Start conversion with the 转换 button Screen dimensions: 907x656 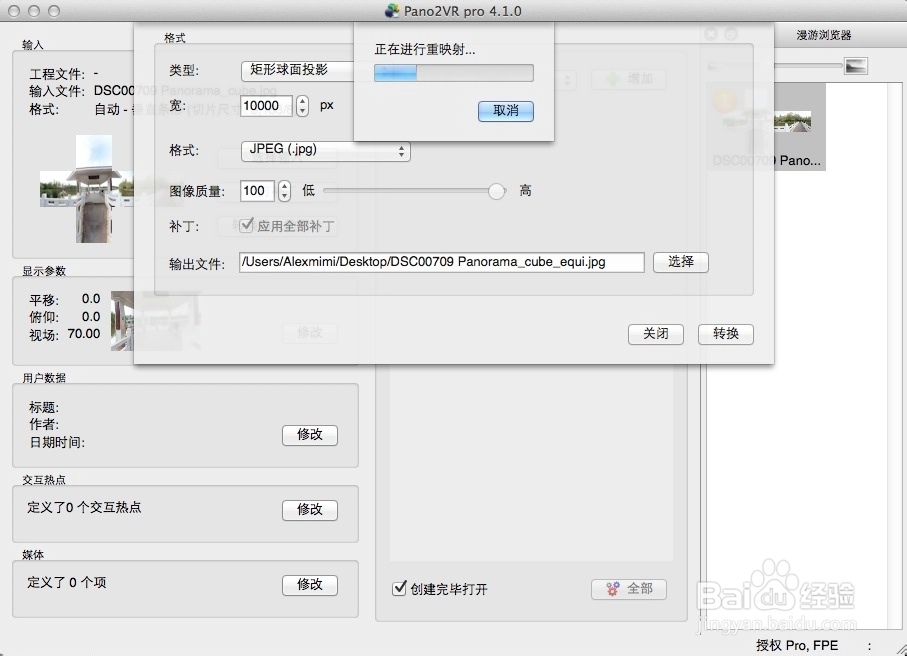click(x=725, y=334)
